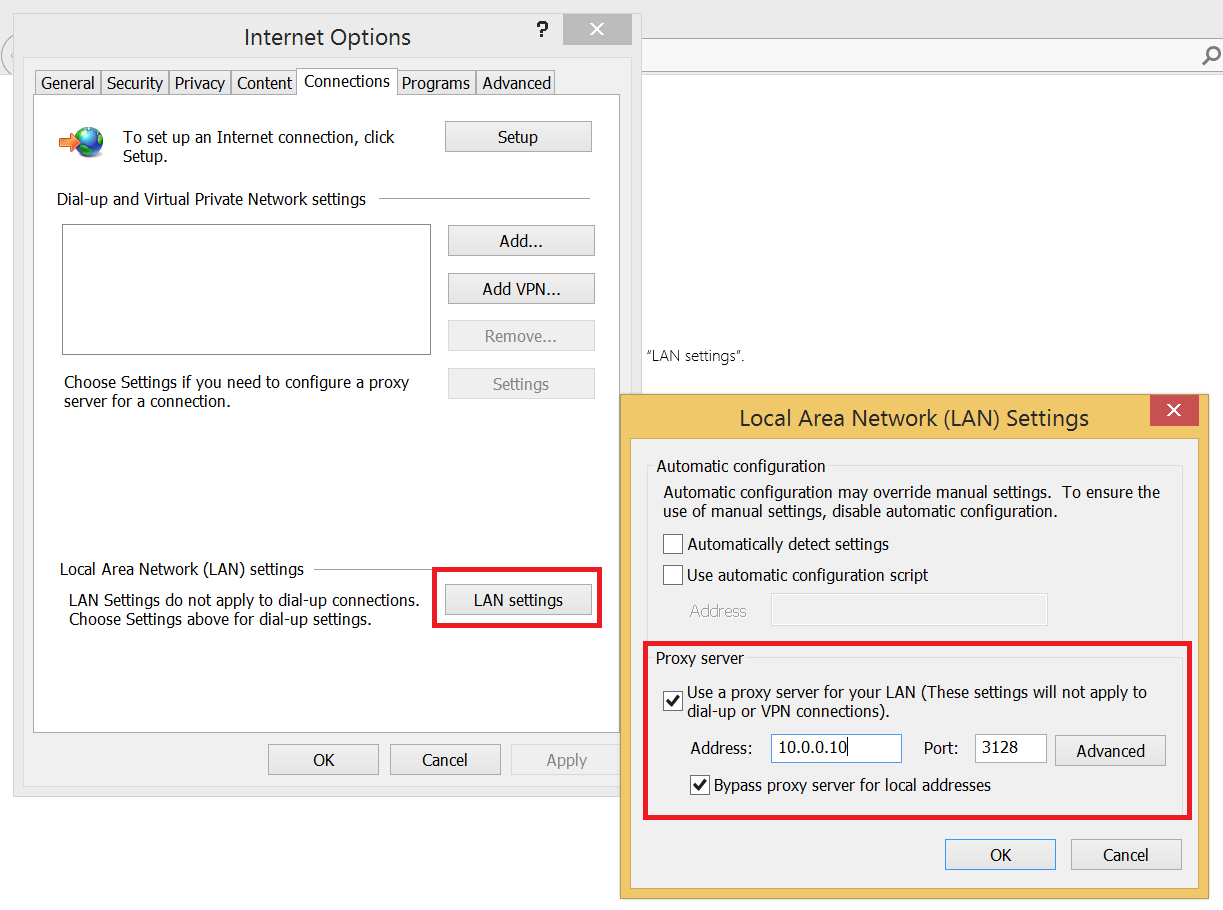Screen dimensions: 1223x910
Task: Switch to the Programs tab
Action: (436, 83)
